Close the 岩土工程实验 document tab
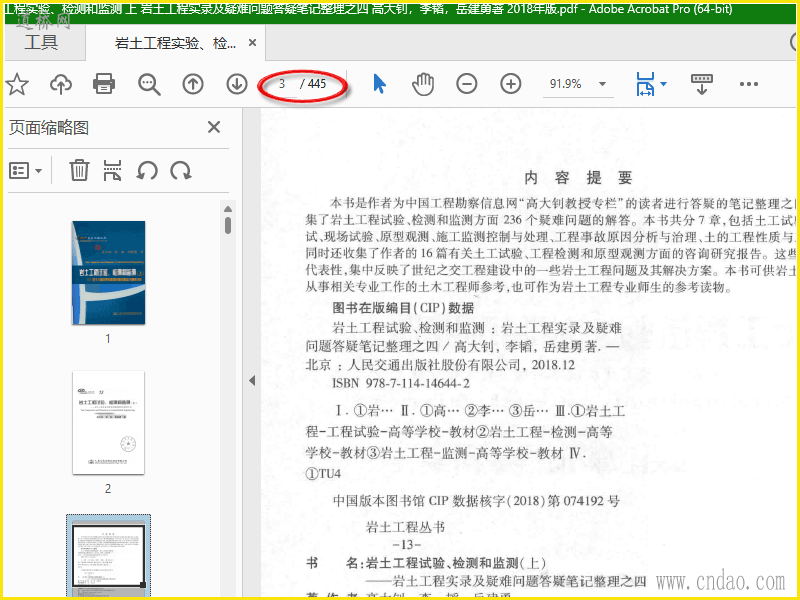The height and width of the screenshot is (600, 800). tap(252, 43)
